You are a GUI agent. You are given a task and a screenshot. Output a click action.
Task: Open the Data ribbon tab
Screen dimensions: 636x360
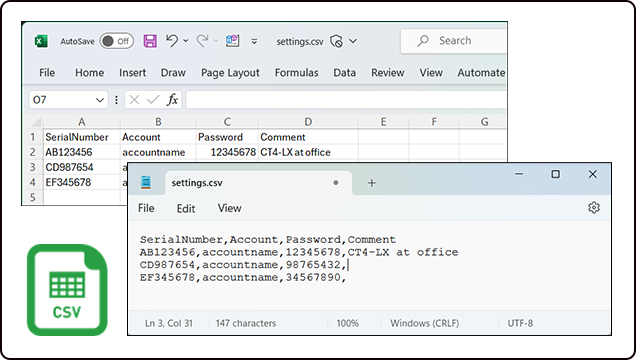point(344,73)
